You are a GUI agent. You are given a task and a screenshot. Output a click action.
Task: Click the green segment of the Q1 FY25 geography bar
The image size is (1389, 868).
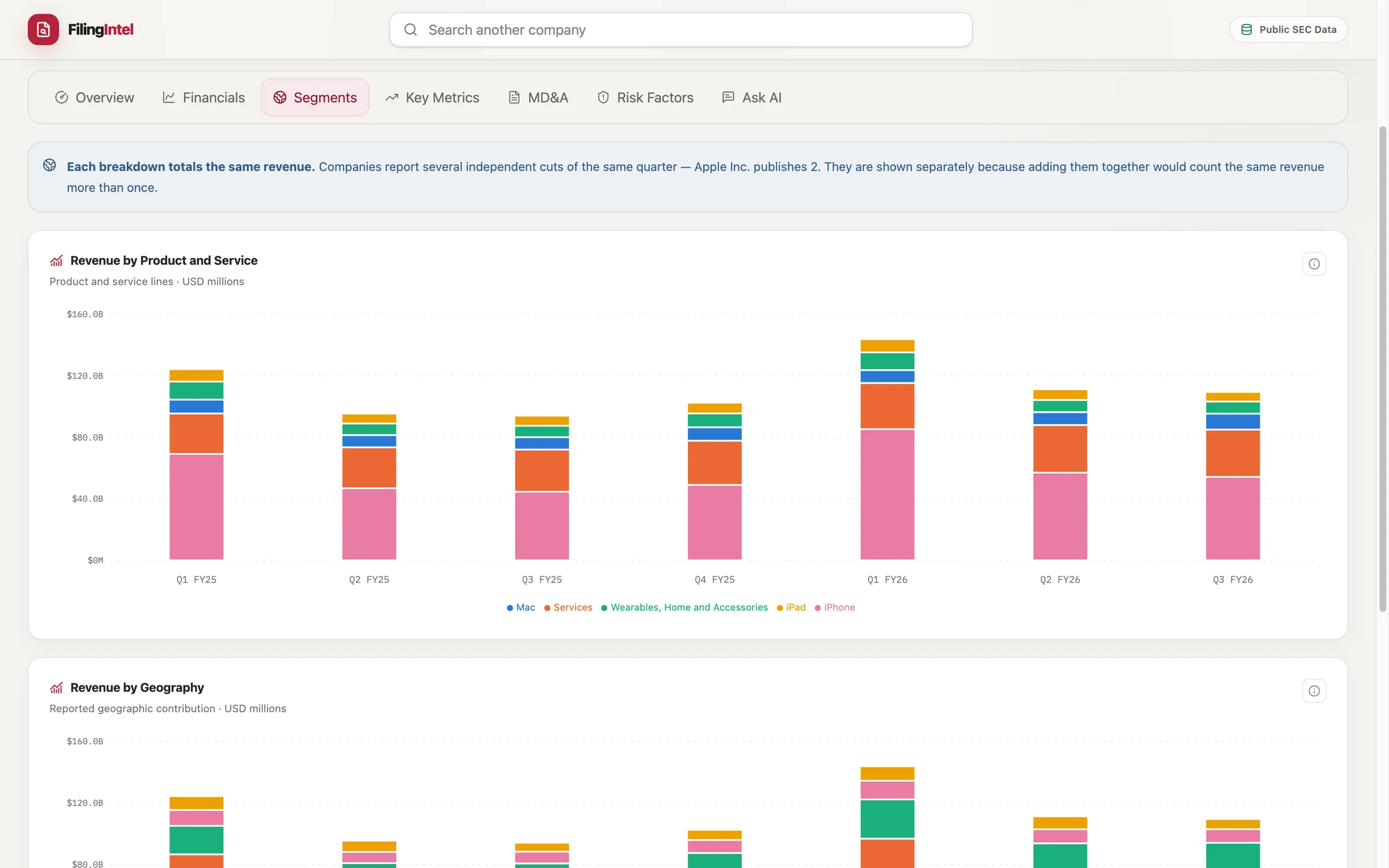pos(196,840)
